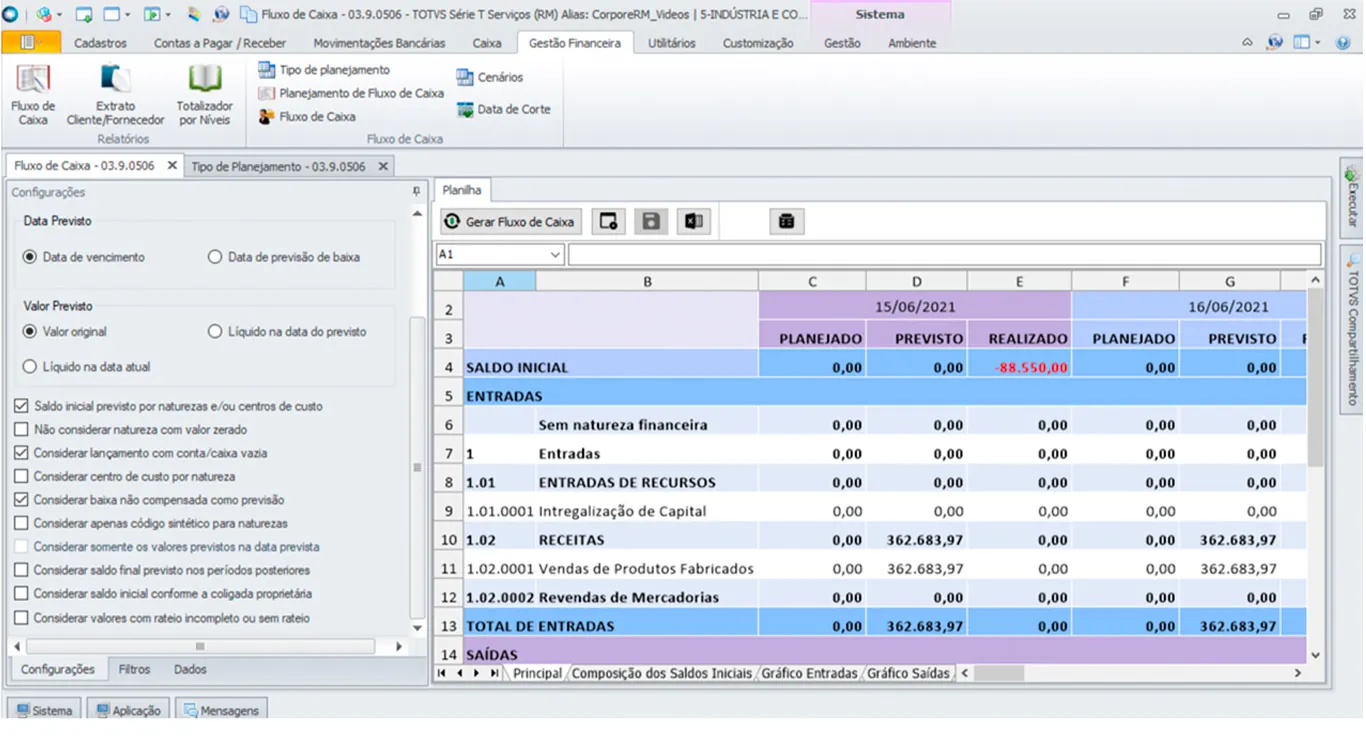Uncheck Considerar baixa não compensada como previsão
The height and width of the screenshot is (756, 1366).
[x=21, y=500]
